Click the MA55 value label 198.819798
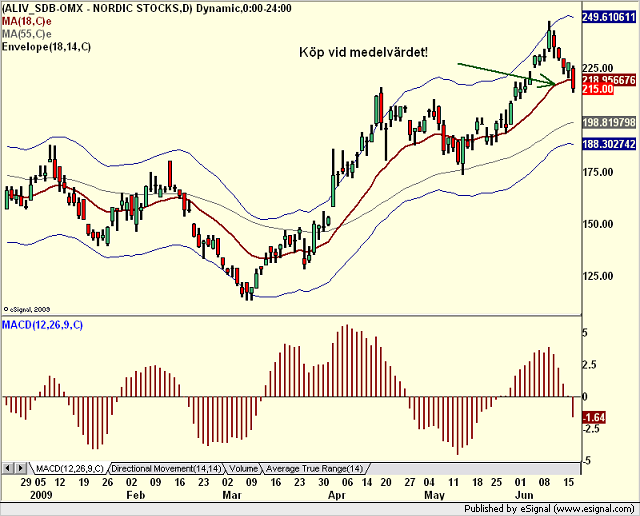The image size is (640, 516). tap(609, 122)
